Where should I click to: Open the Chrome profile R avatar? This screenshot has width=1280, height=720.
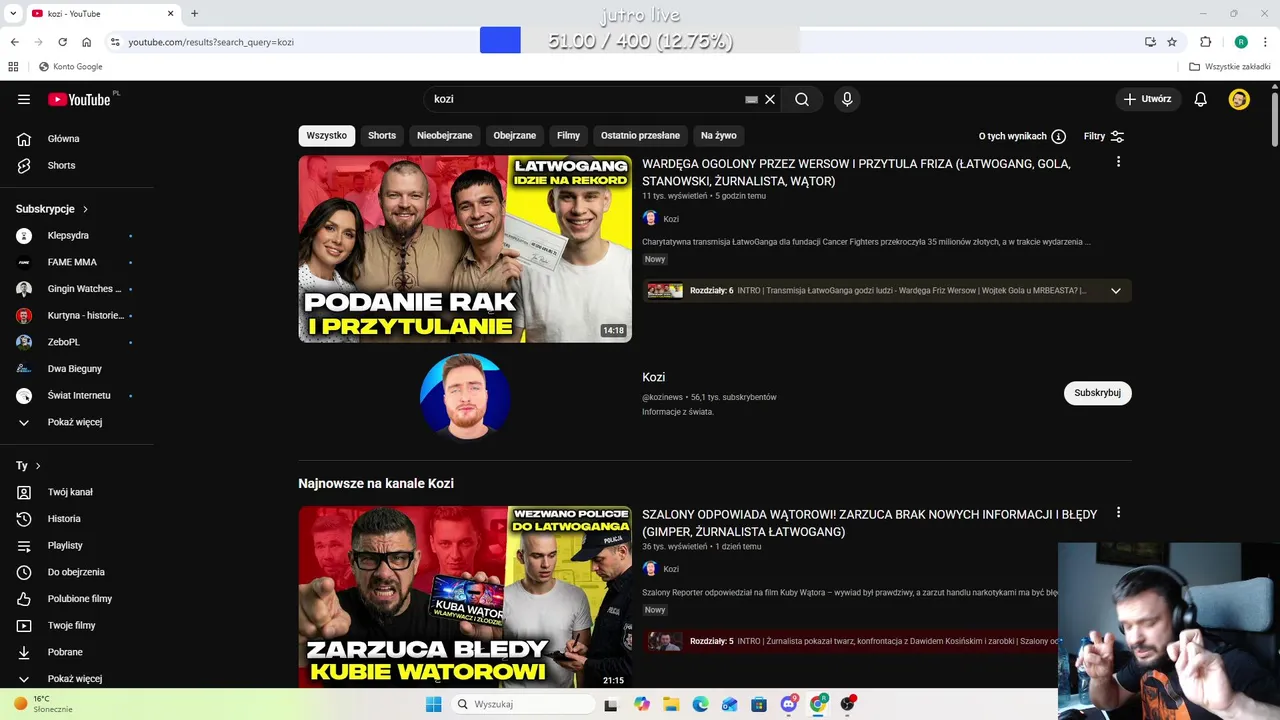1241,42
